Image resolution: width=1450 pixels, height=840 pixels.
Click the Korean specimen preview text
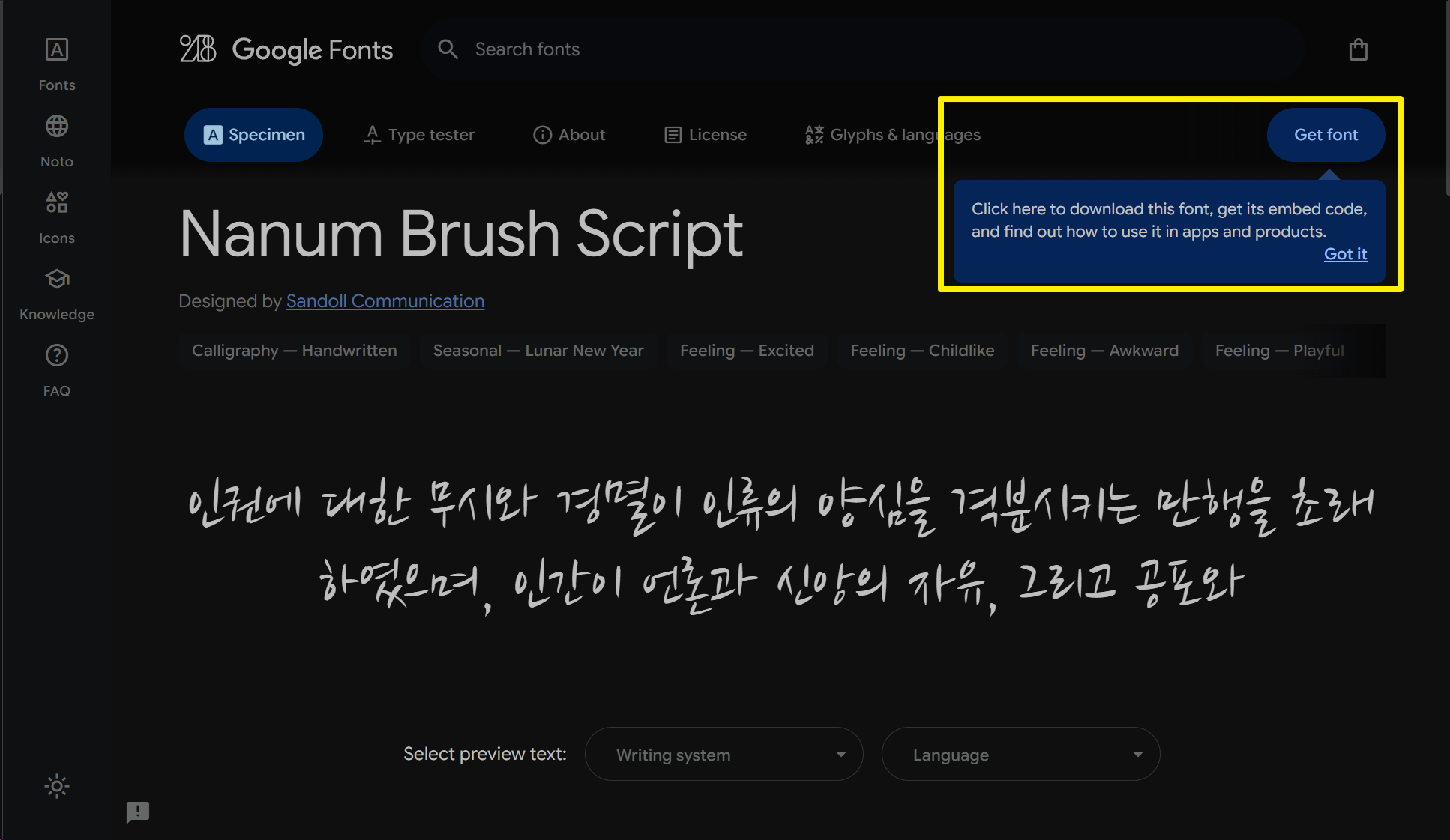pyautogui.click(x=781, y=545)
